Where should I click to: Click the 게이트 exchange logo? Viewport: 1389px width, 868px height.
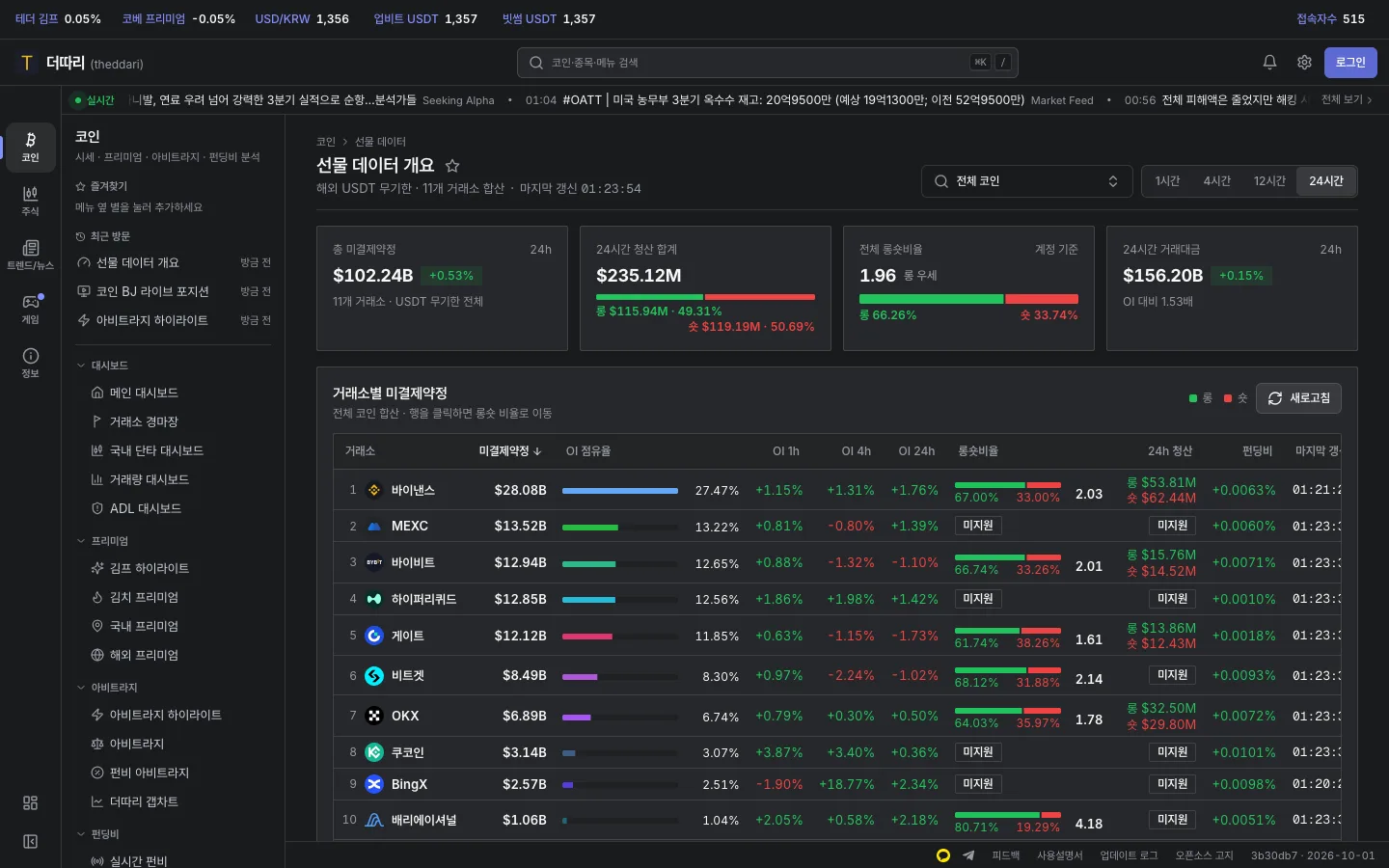(x=374, y=636)
